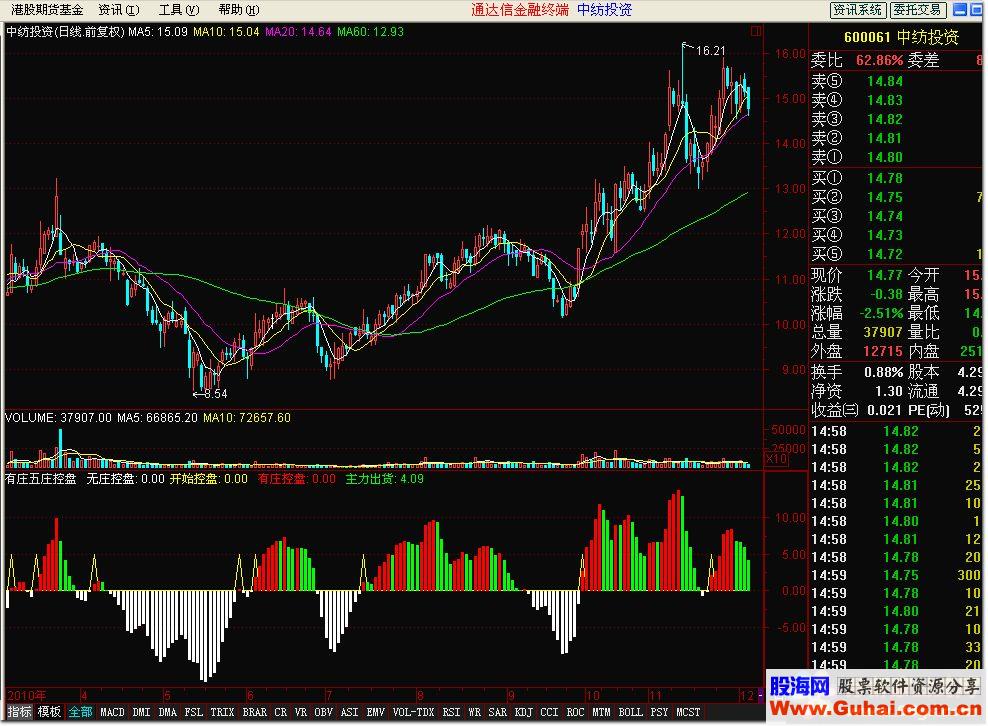Switch to the ROC indicator
Image resolution: width=988 pixels, height=726 pixels.
click(x=575, y=712)
